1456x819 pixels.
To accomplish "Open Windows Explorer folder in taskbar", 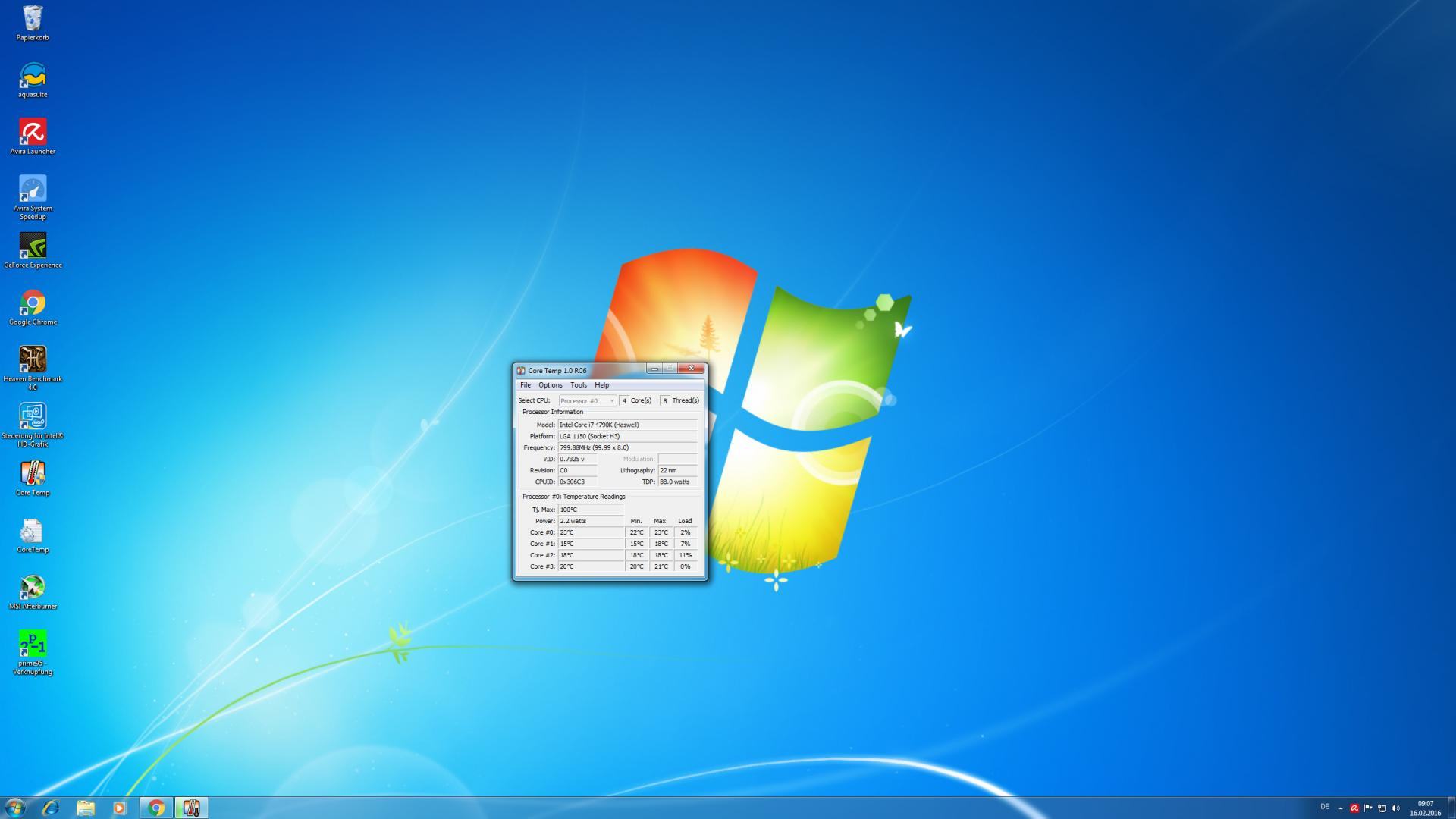I will click(86, 808).
